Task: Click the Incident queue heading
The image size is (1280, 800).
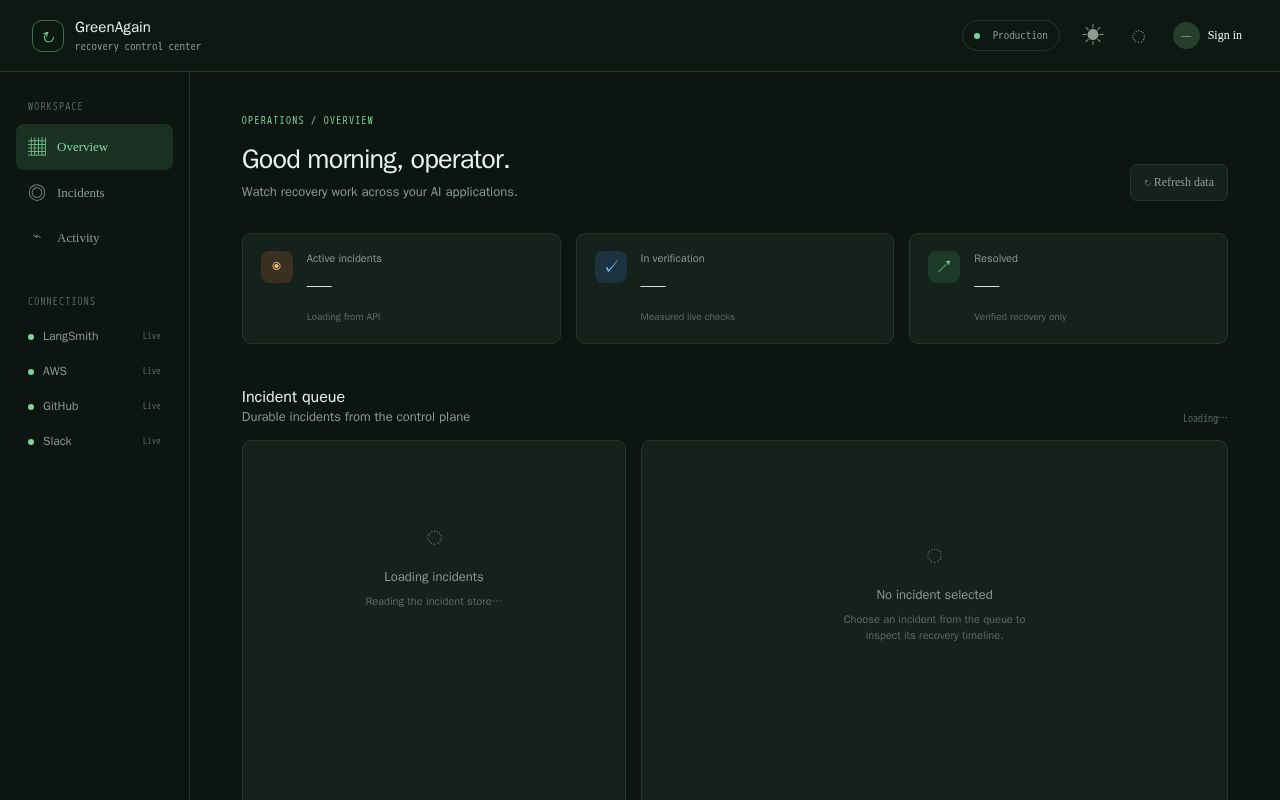Action: tap(293, 397)
